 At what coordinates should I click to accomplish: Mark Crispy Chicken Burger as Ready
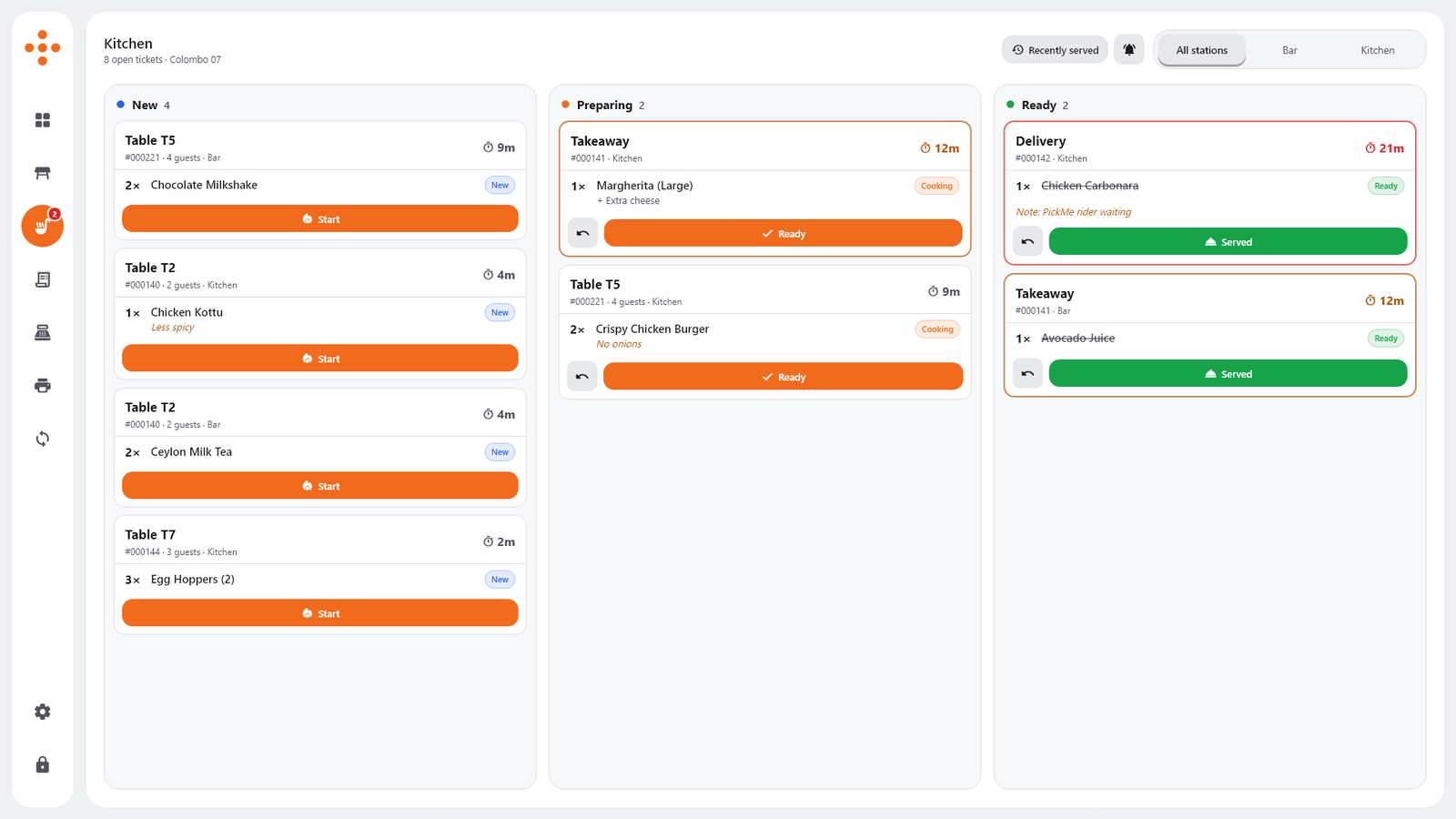pos(783,376)
